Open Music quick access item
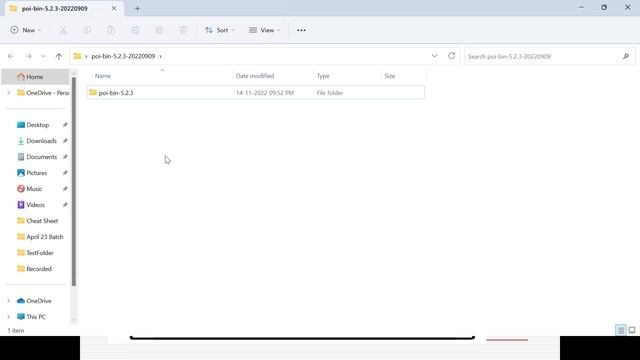Image resolution: width=640 pixels, height=360 pixels. pos(30,189)
